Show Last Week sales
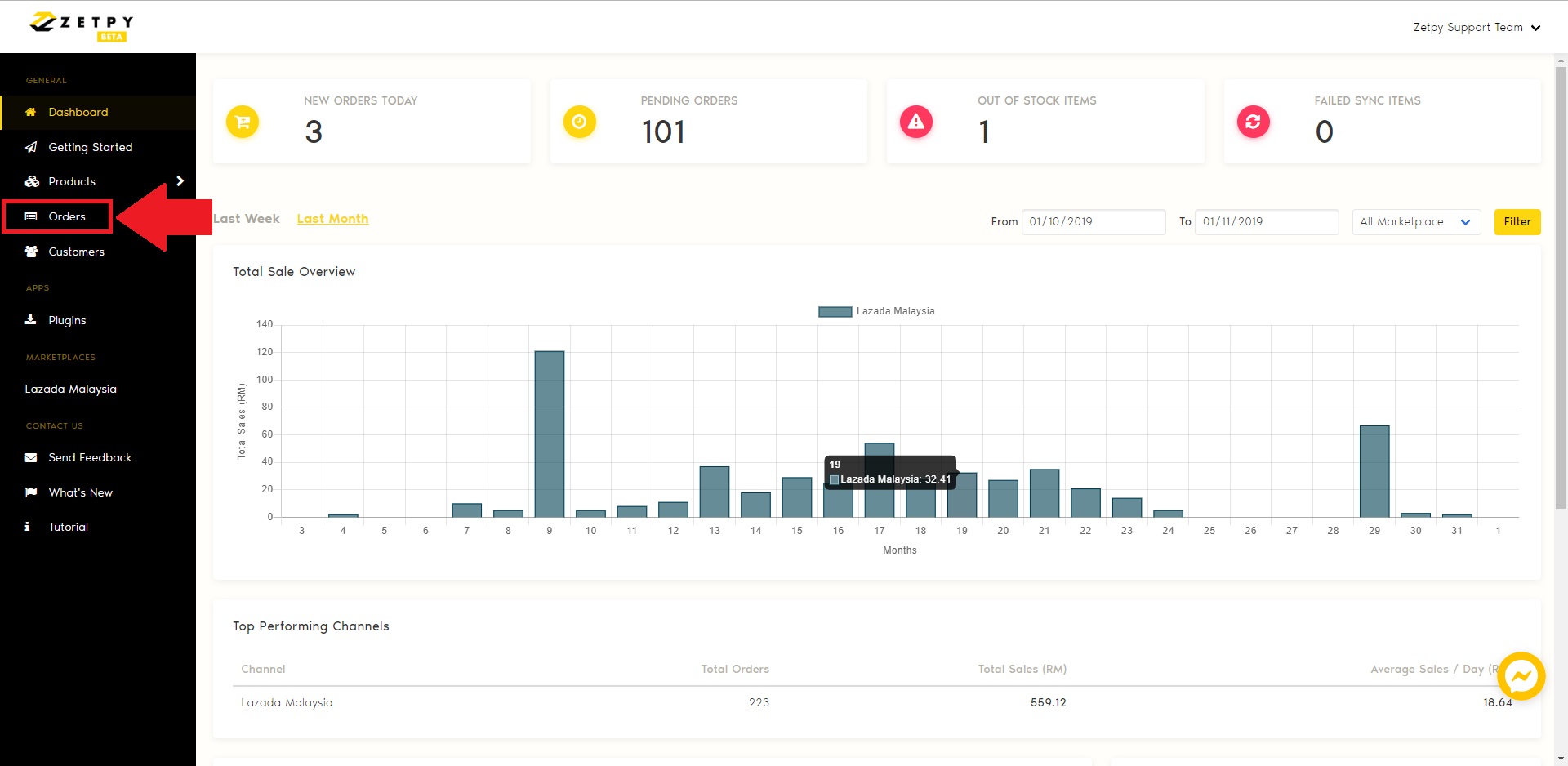The height and width of the screenshot is (766, 1568). click(x=246, y=219)
